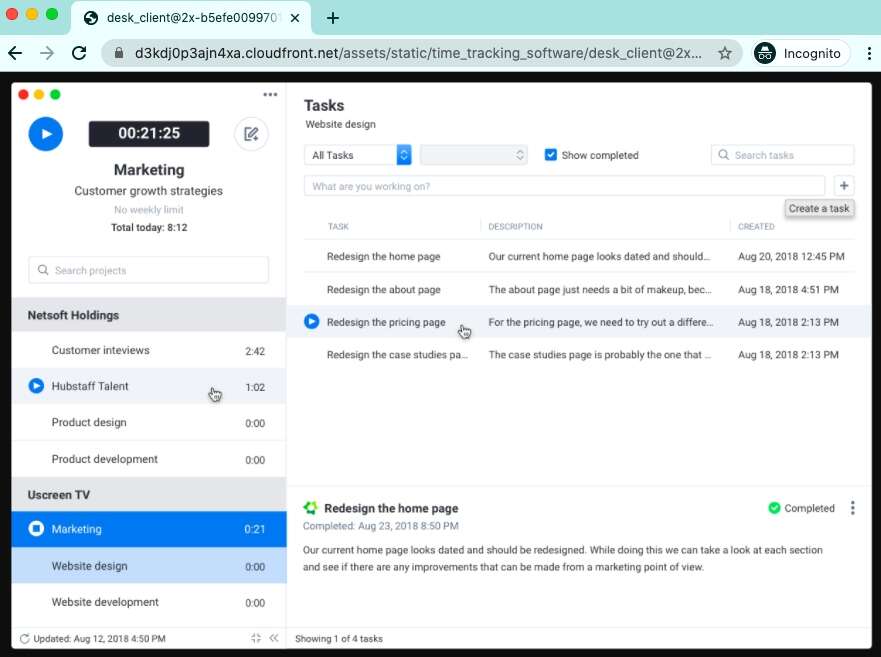Open the status dropdown beside All Tasks
881x657 pixels.
pyautogui.click(x=473, y=154)
